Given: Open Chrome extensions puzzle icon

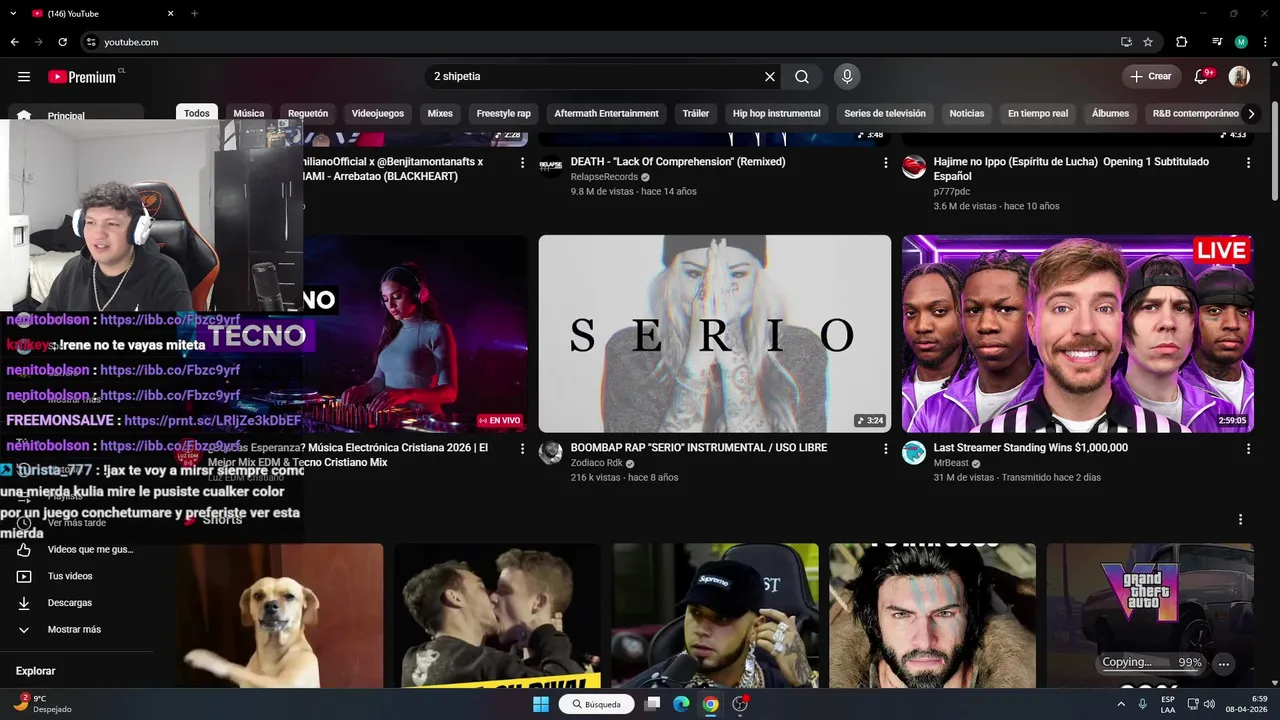Looking at the screenshot, I should pos(1181,42).
